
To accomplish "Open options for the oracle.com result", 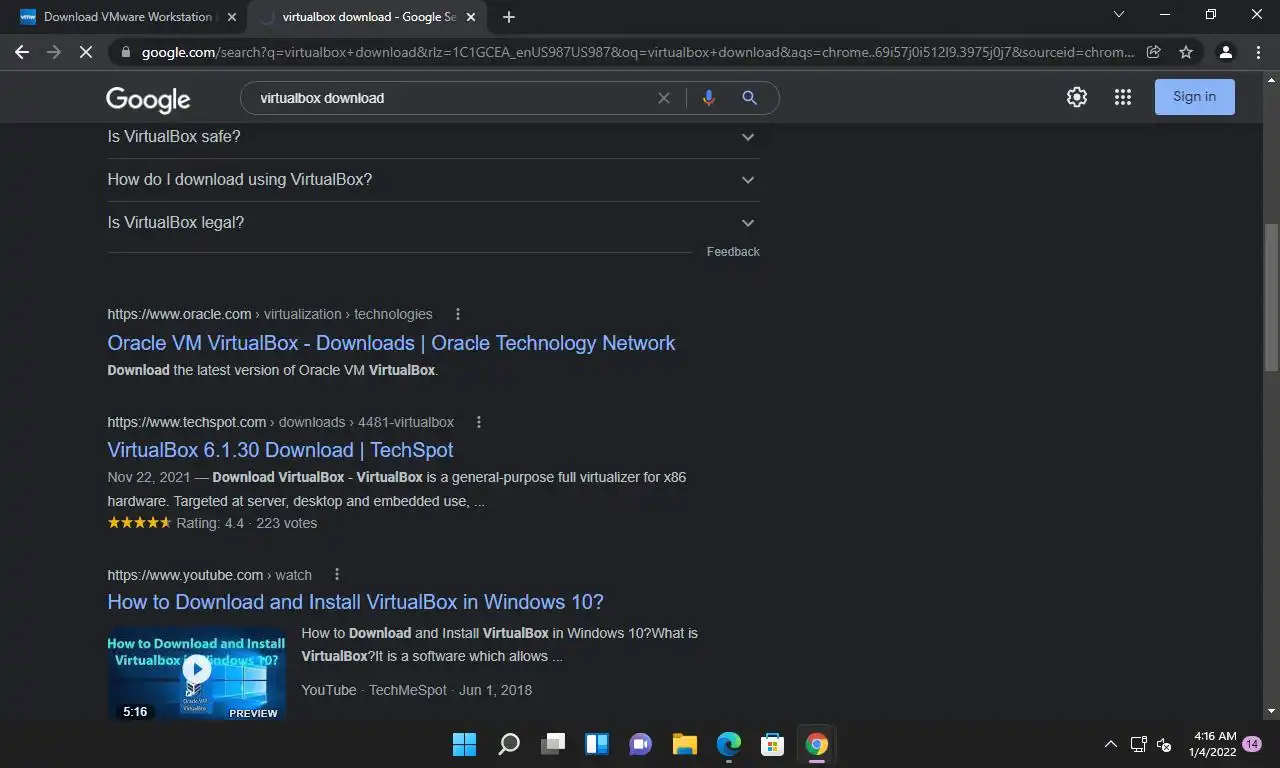I will (458, 314).
